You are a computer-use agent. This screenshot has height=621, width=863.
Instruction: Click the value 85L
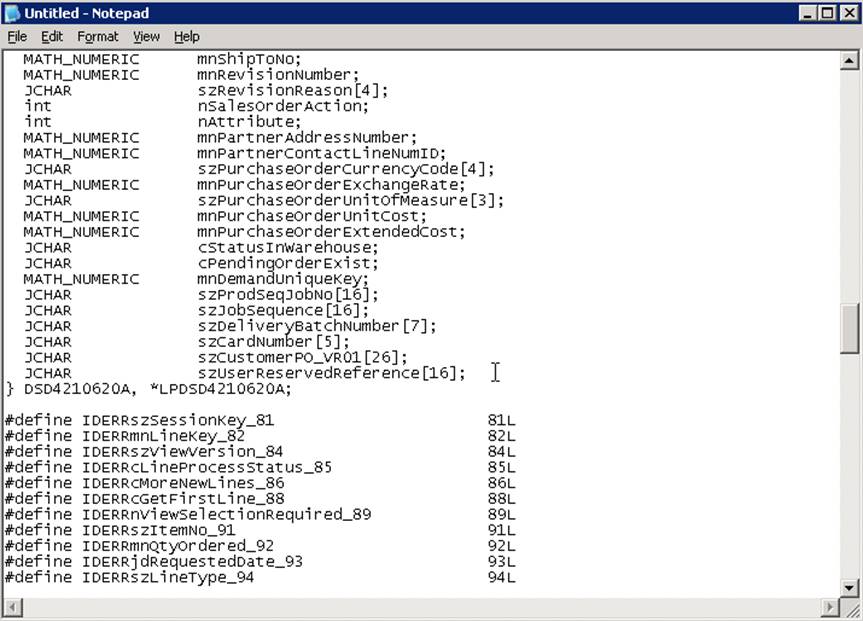click(501, 467)
